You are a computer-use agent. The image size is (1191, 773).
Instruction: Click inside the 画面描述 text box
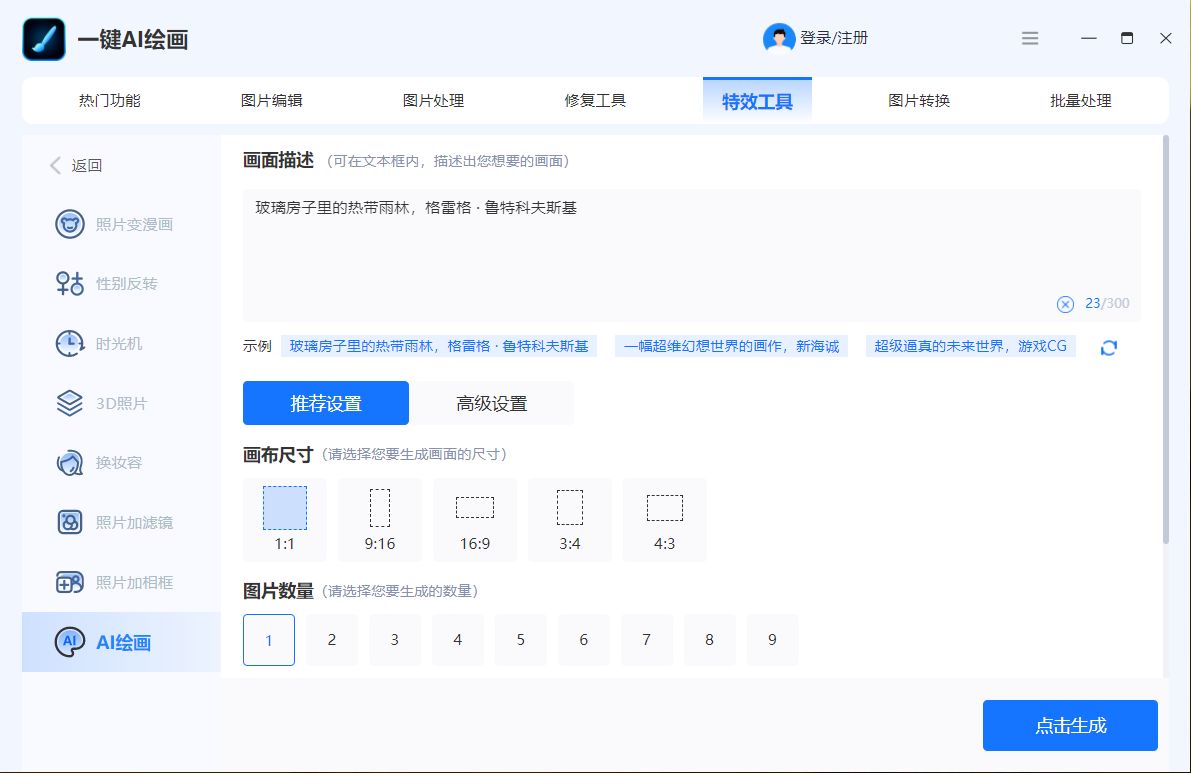pyautogui.click(x=692, y=255)
